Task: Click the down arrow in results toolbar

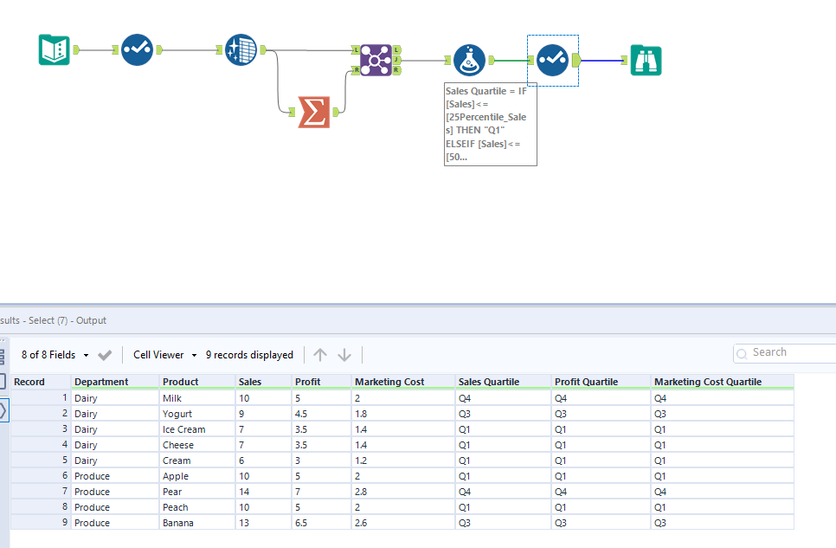Action: coord(344,355)
